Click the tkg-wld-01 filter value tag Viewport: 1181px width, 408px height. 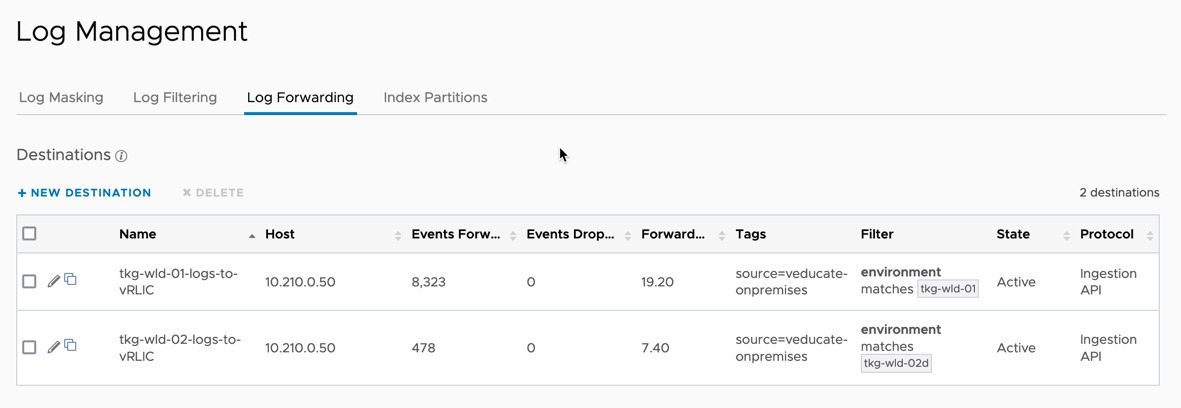point(948,289)
